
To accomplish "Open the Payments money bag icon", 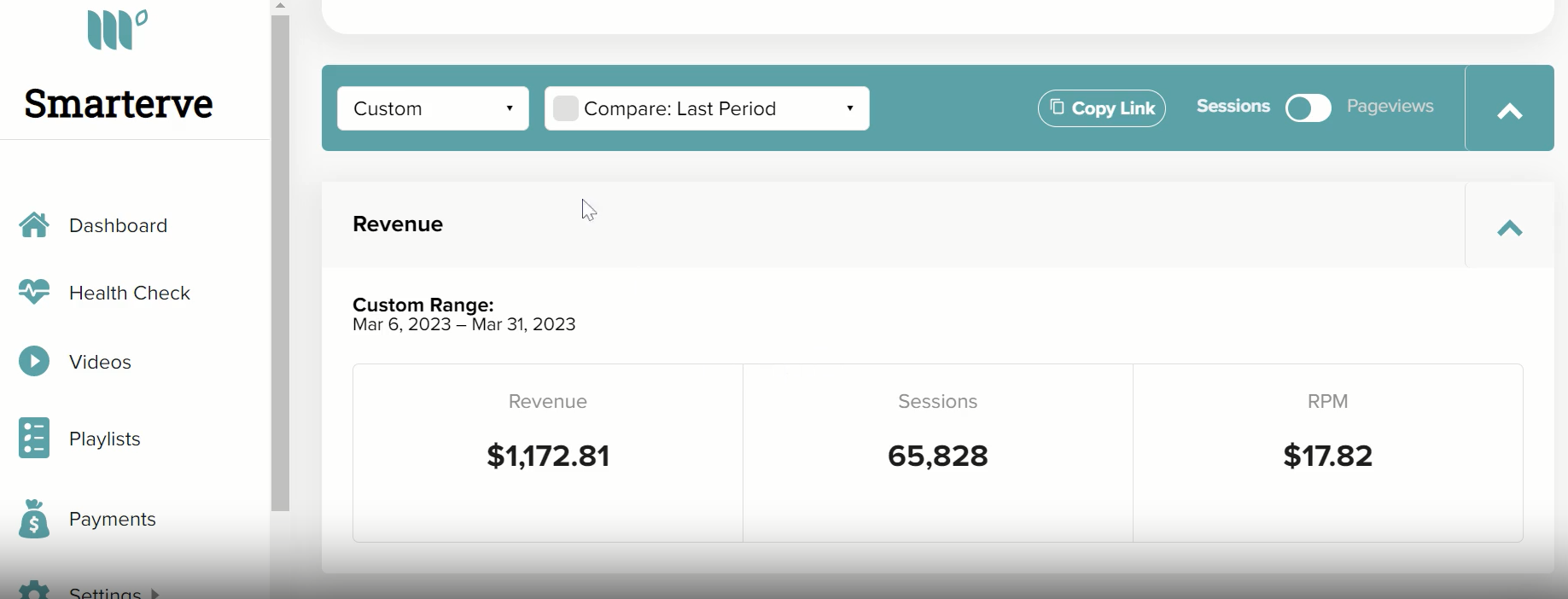I will click(34, 518).
